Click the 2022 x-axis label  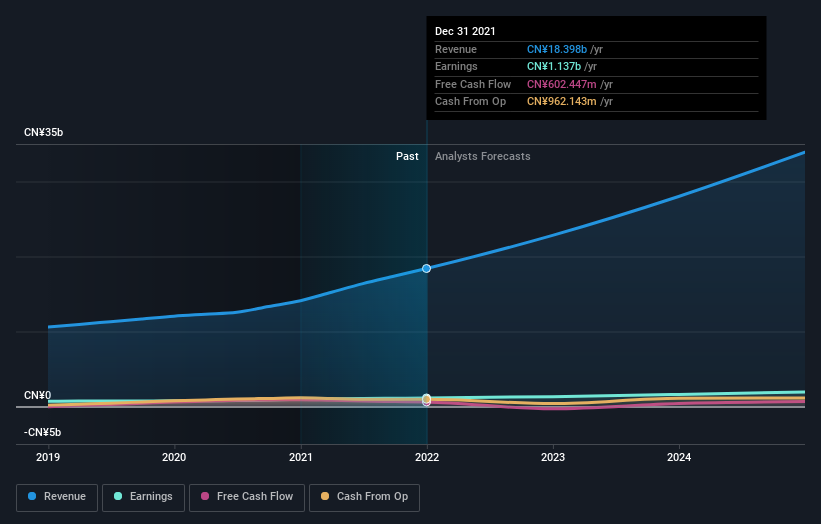pos(427,457)
